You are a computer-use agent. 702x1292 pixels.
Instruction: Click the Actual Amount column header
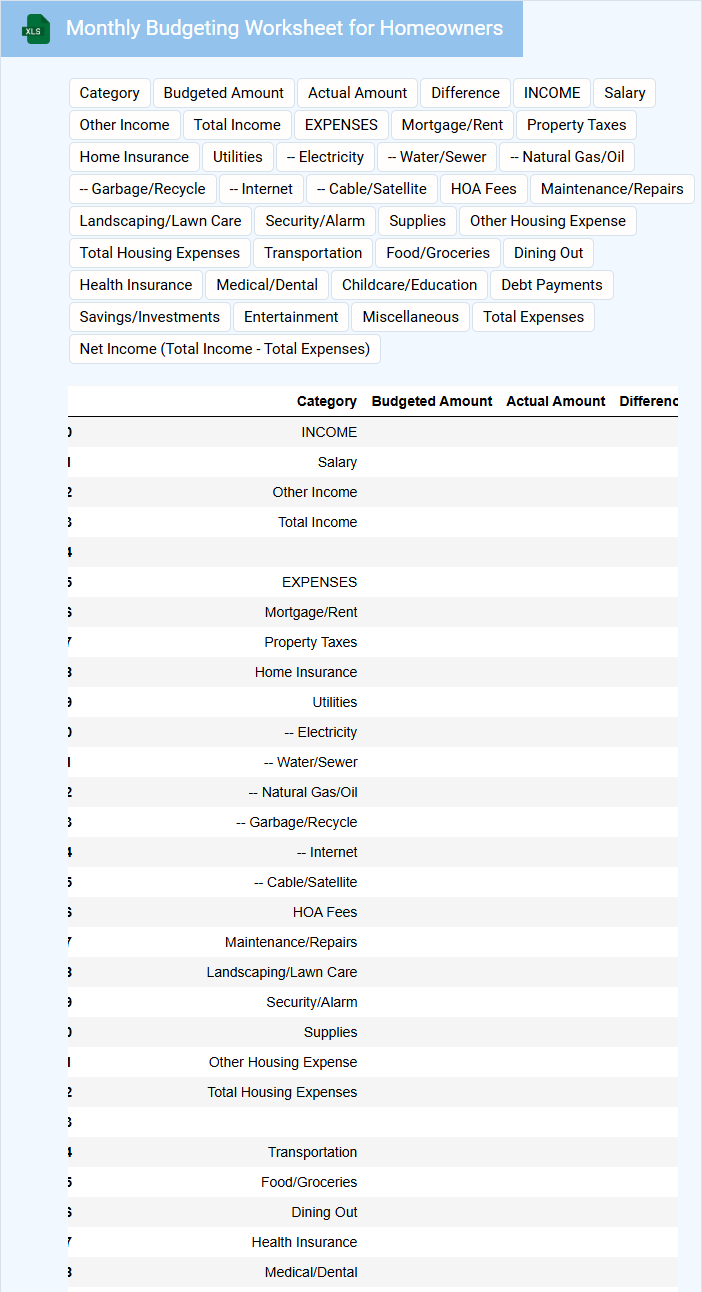click(x=555, y=401)
